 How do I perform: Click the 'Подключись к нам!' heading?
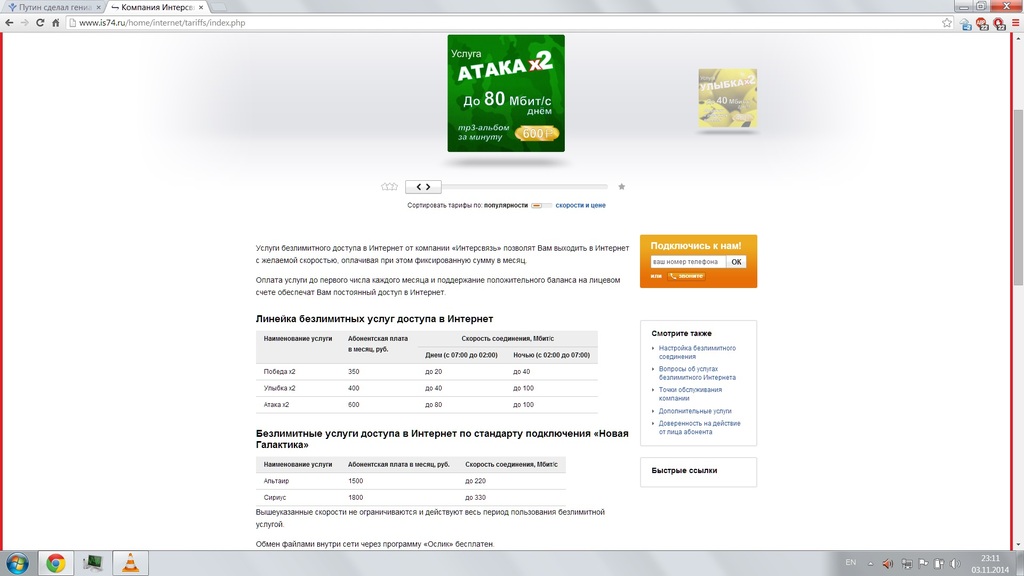(696, 246)
